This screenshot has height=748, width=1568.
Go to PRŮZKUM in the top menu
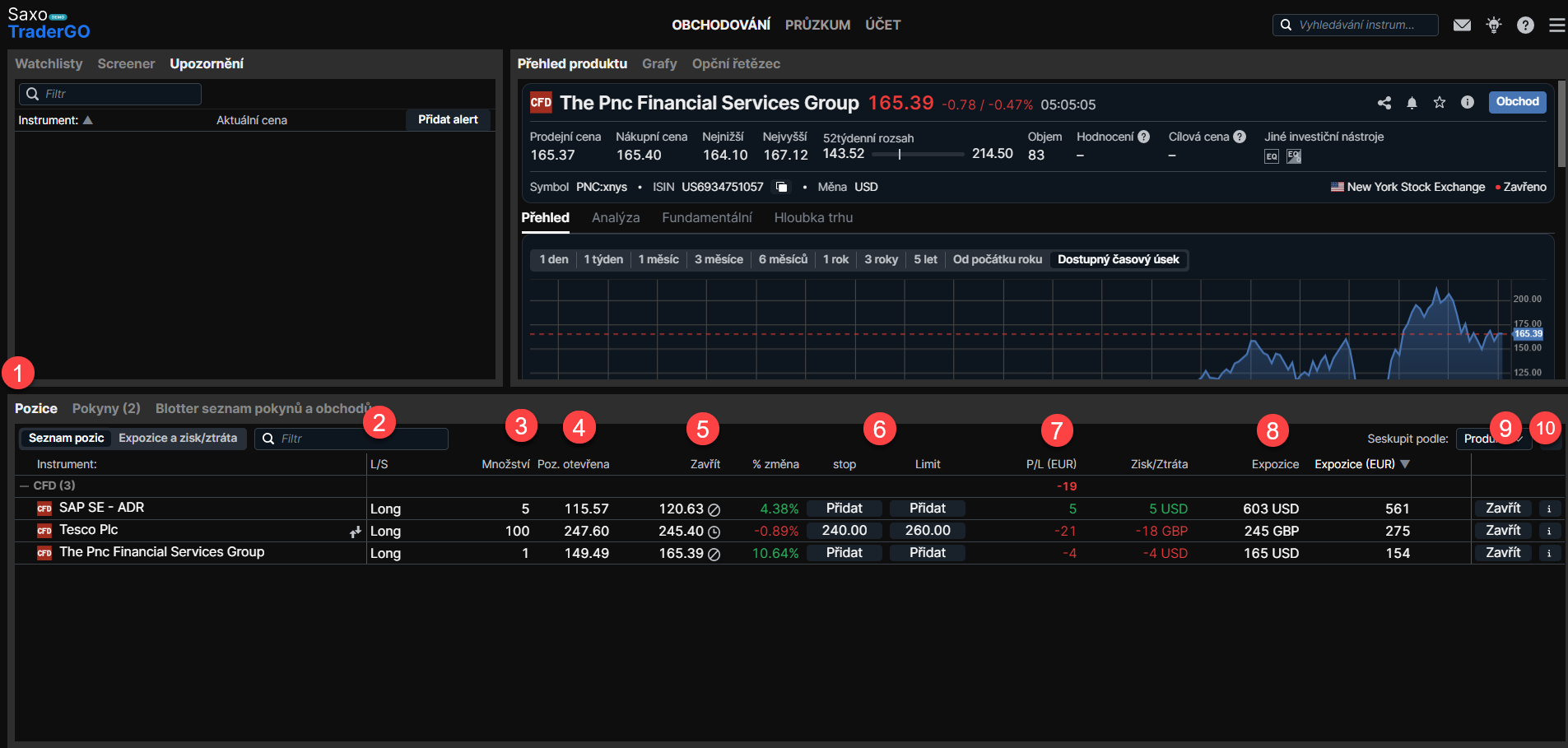click(x=817, y=25)
